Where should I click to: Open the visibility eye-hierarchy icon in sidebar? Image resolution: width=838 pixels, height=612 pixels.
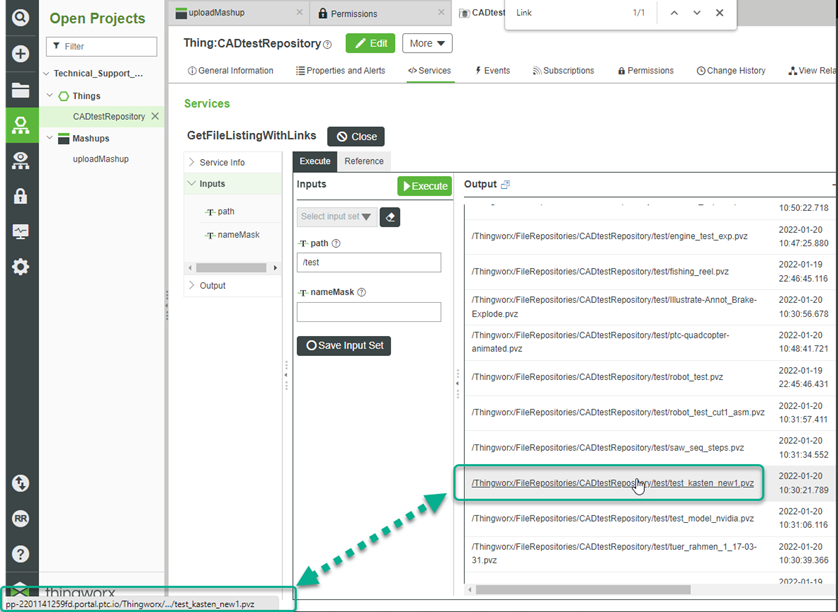tap(20, 160)
